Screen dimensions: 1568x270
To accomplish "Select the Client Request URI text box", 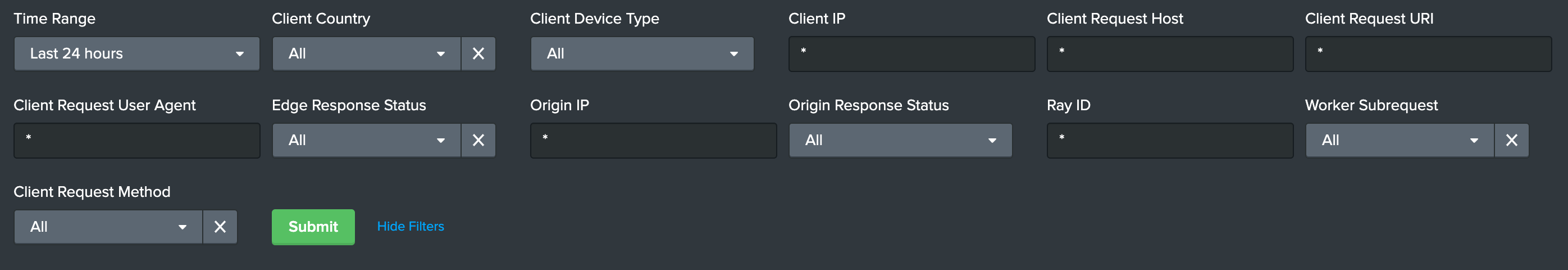I will (1428, 53).
